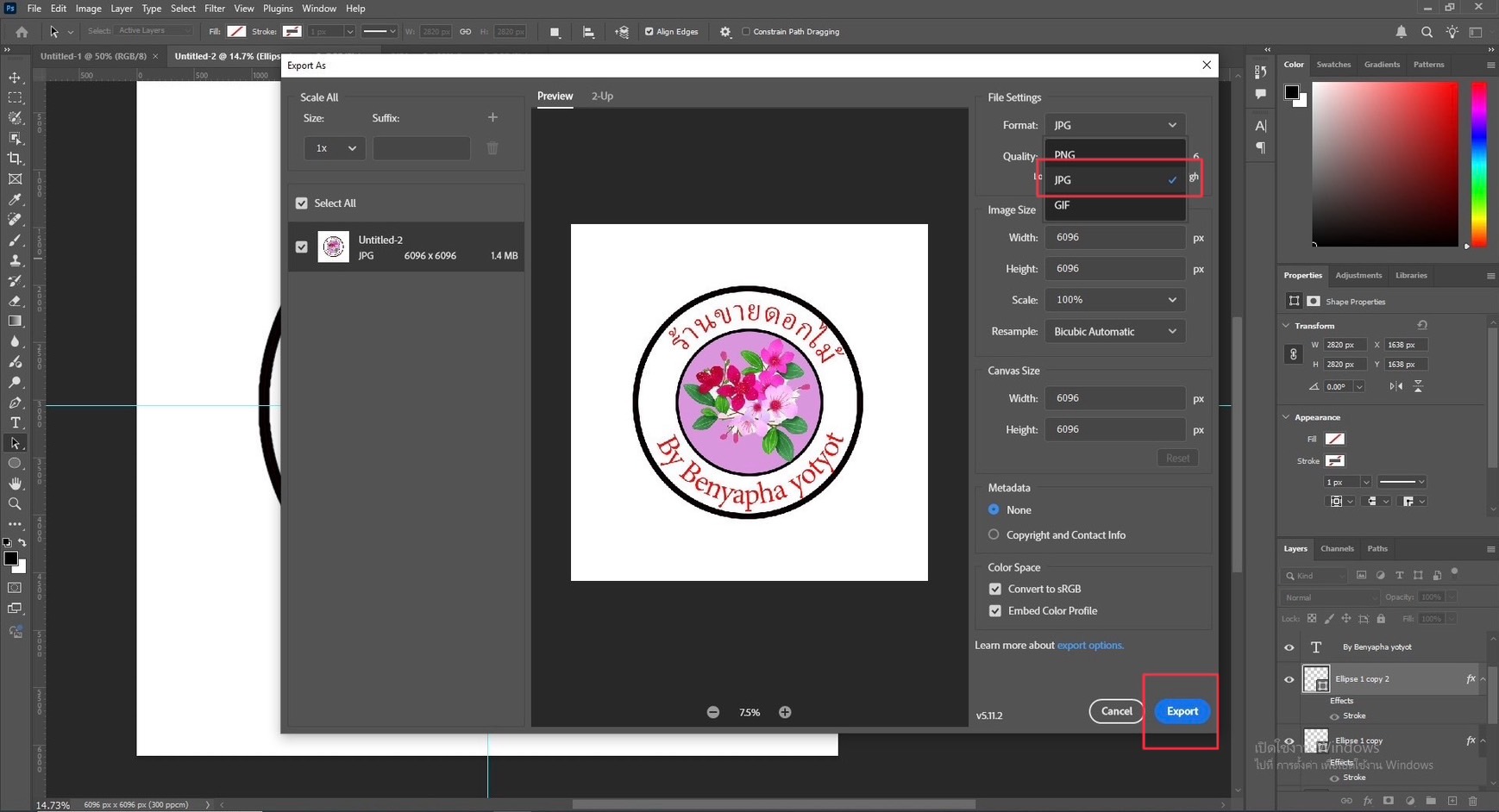Open the Filter menu
This screenshot has height=812, width=1499.
215,9
